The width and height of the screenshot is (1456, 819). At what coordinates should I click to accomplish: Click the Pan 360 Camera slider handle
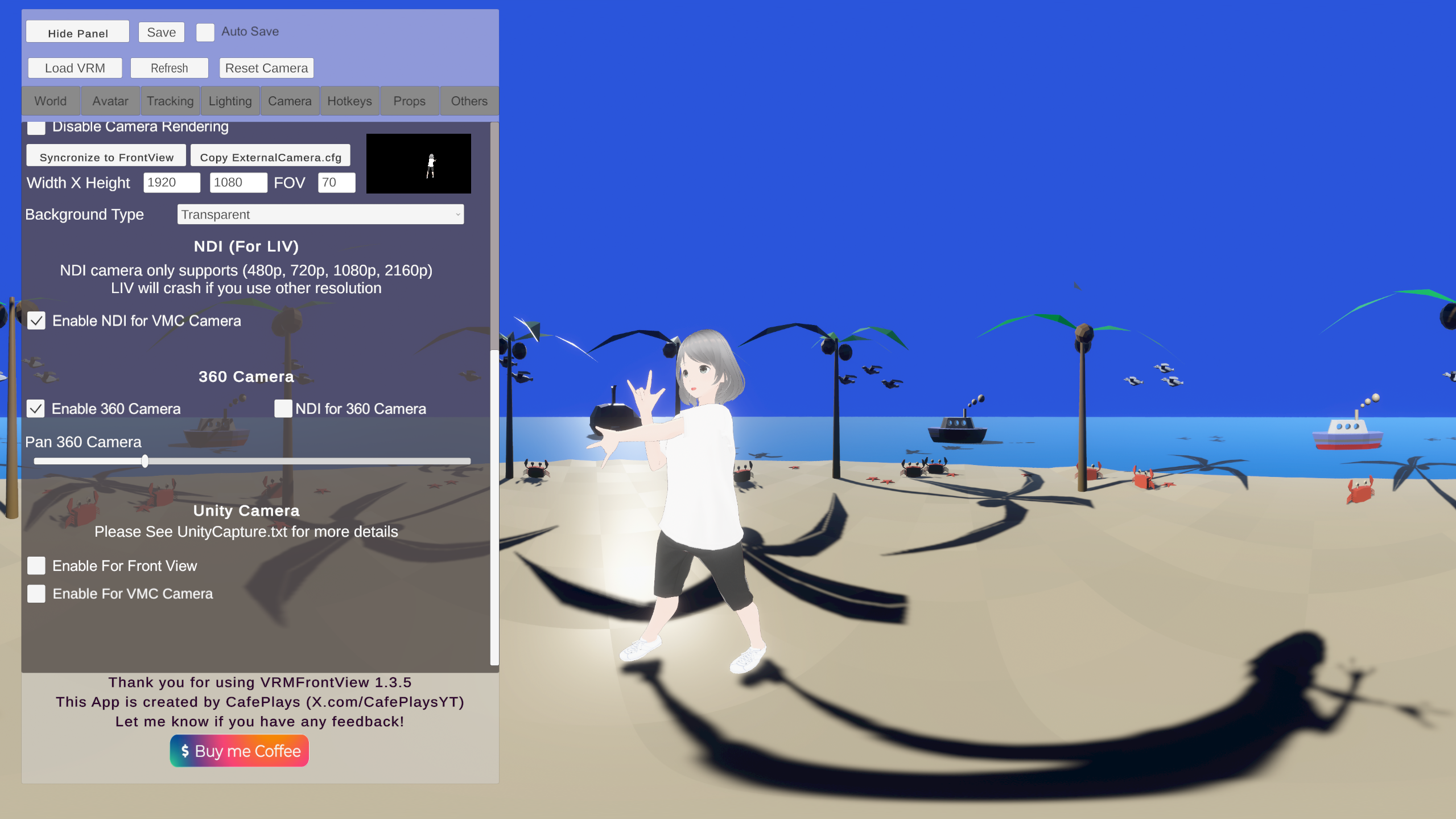click(x=145, y=461)
